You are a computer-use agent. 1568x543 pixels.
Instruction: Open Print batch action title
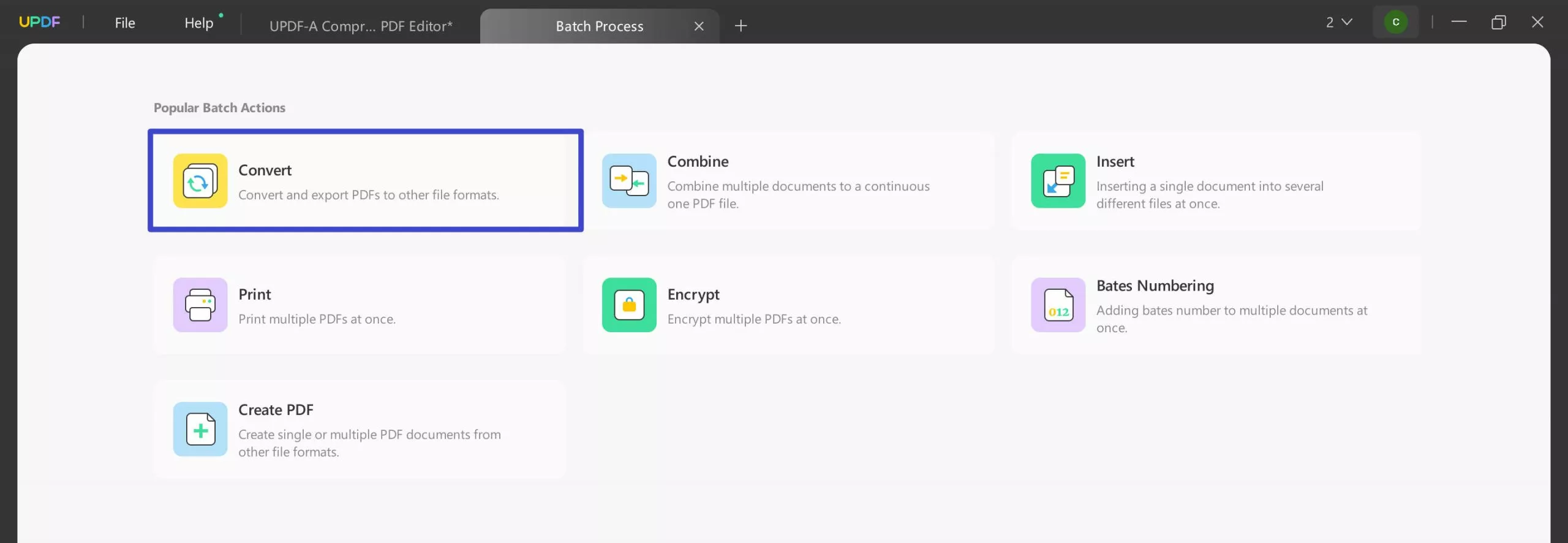tap(254, 294)
